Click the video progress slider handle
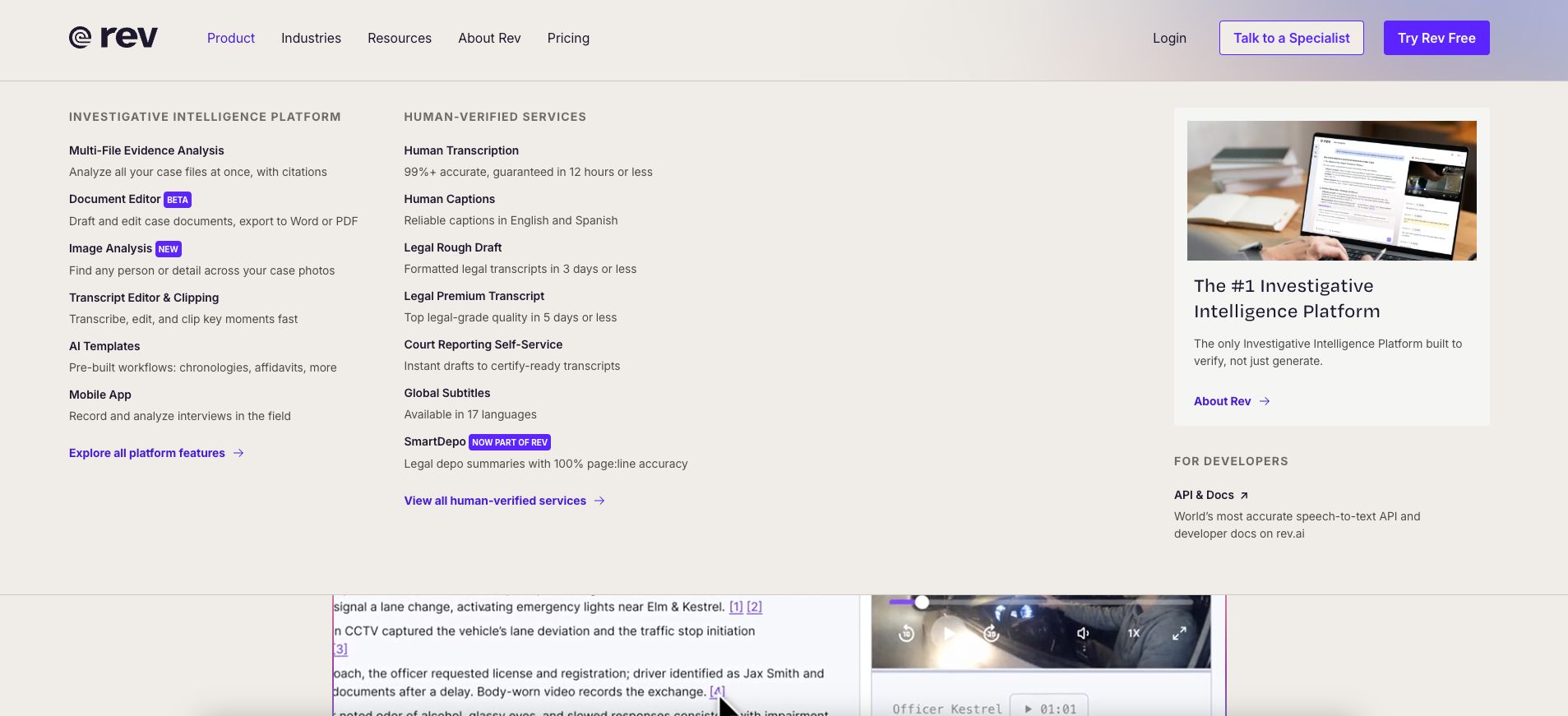 pos(922,603)
